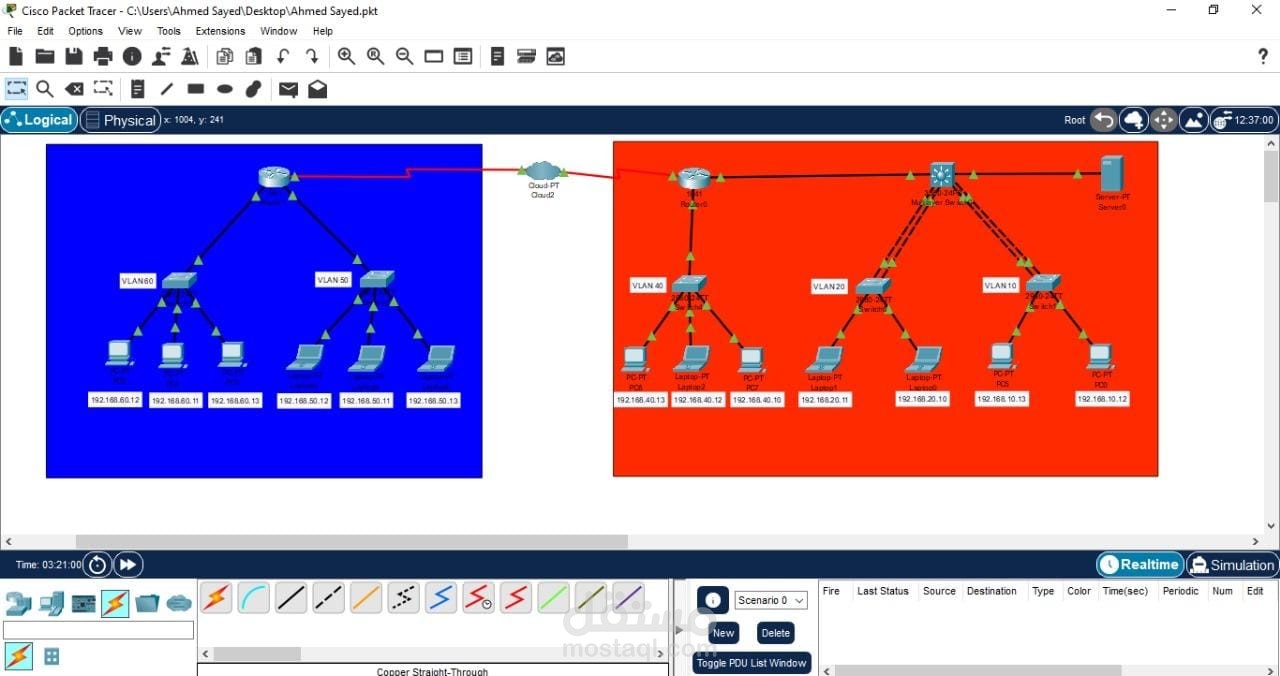1280x676 pixels.
Task: Click the Last Status column header
Action: coord(882,591)
